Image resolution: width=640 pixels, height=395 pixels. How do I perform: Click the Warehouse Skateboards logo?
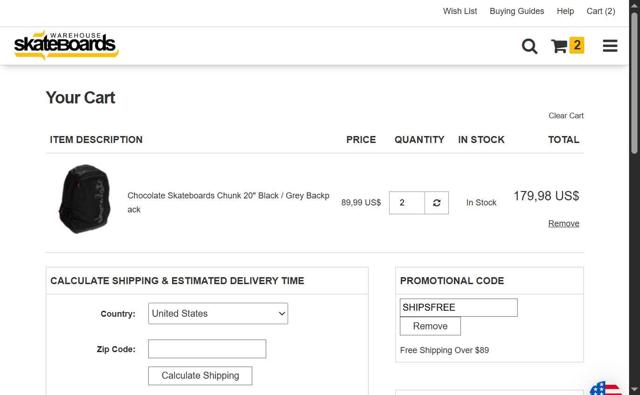point(66,44)
